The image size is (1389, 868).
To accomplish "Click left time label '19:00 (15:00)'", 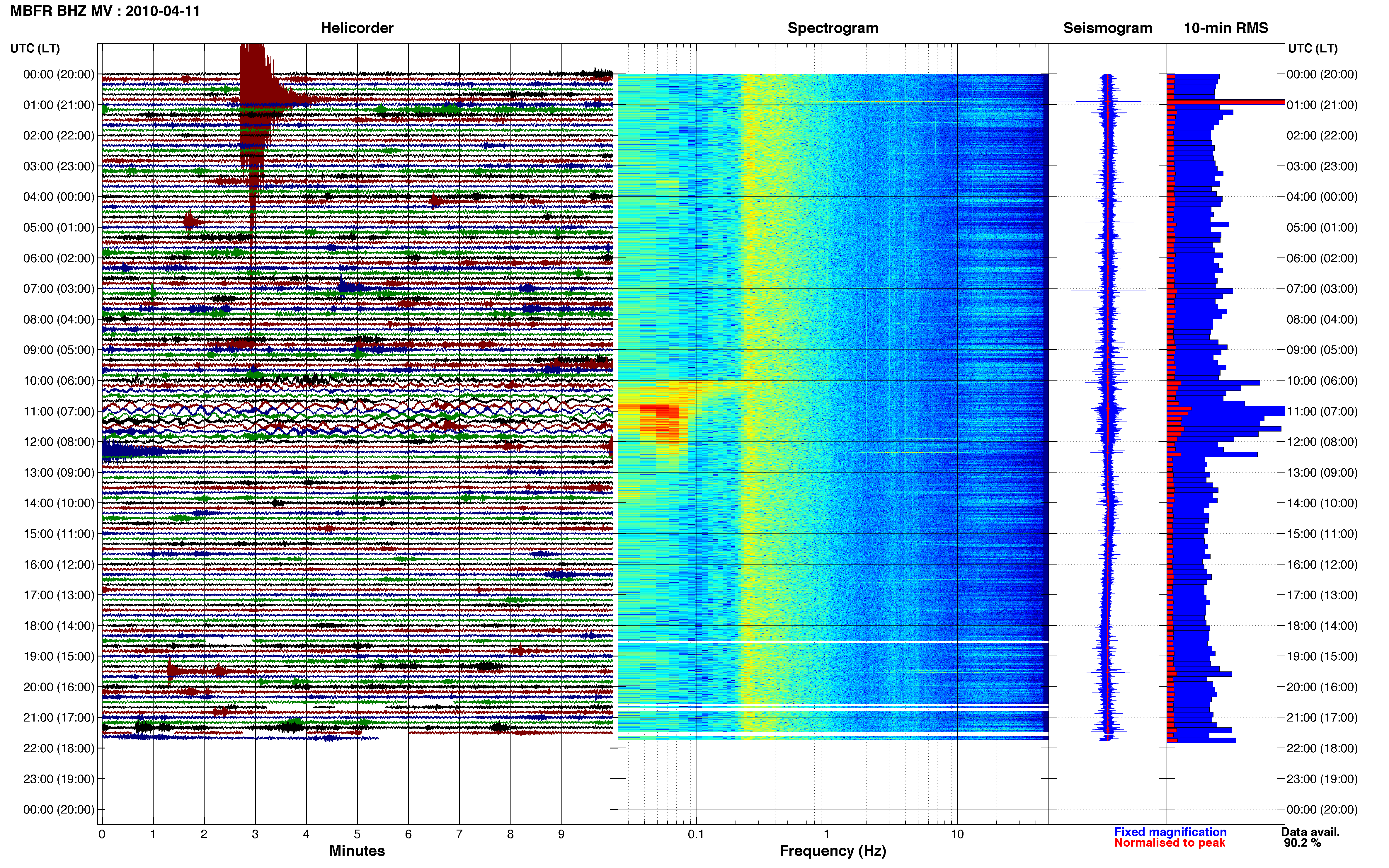I will (x=59, y=656).
